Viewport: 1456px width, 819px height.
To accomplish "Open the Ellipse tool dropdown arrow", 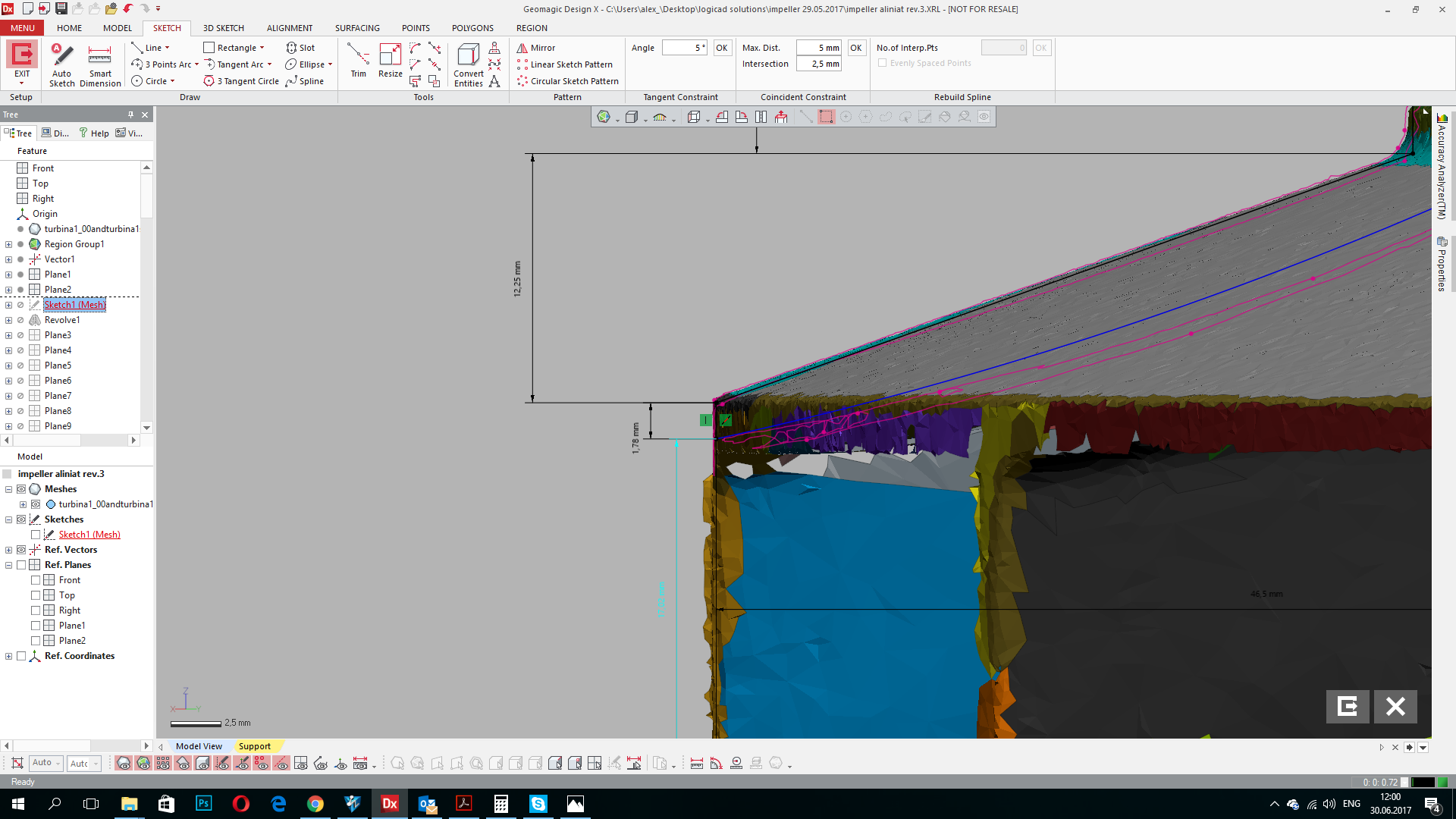I will [331, 64].
